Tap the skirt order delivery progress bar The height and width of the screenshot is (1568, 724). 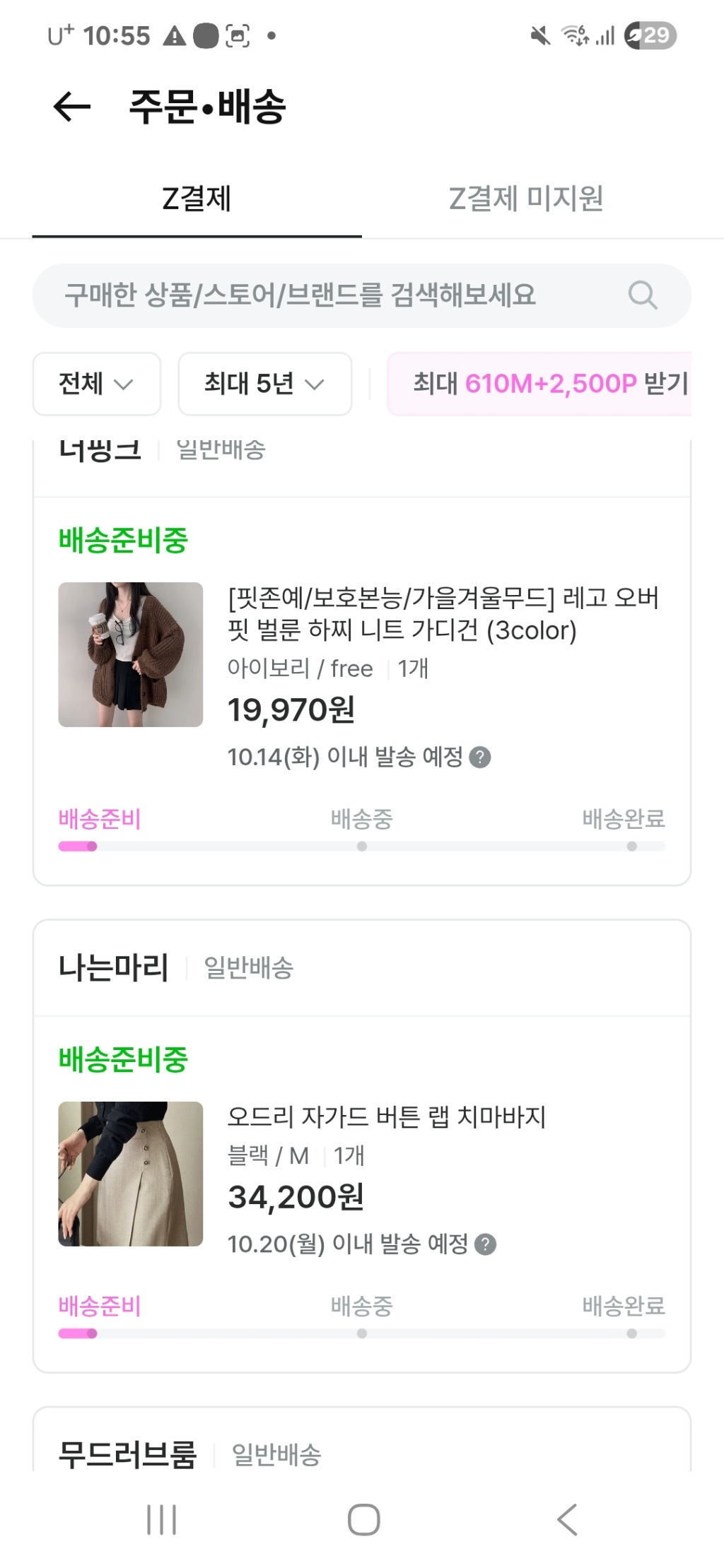(361, 1333)
